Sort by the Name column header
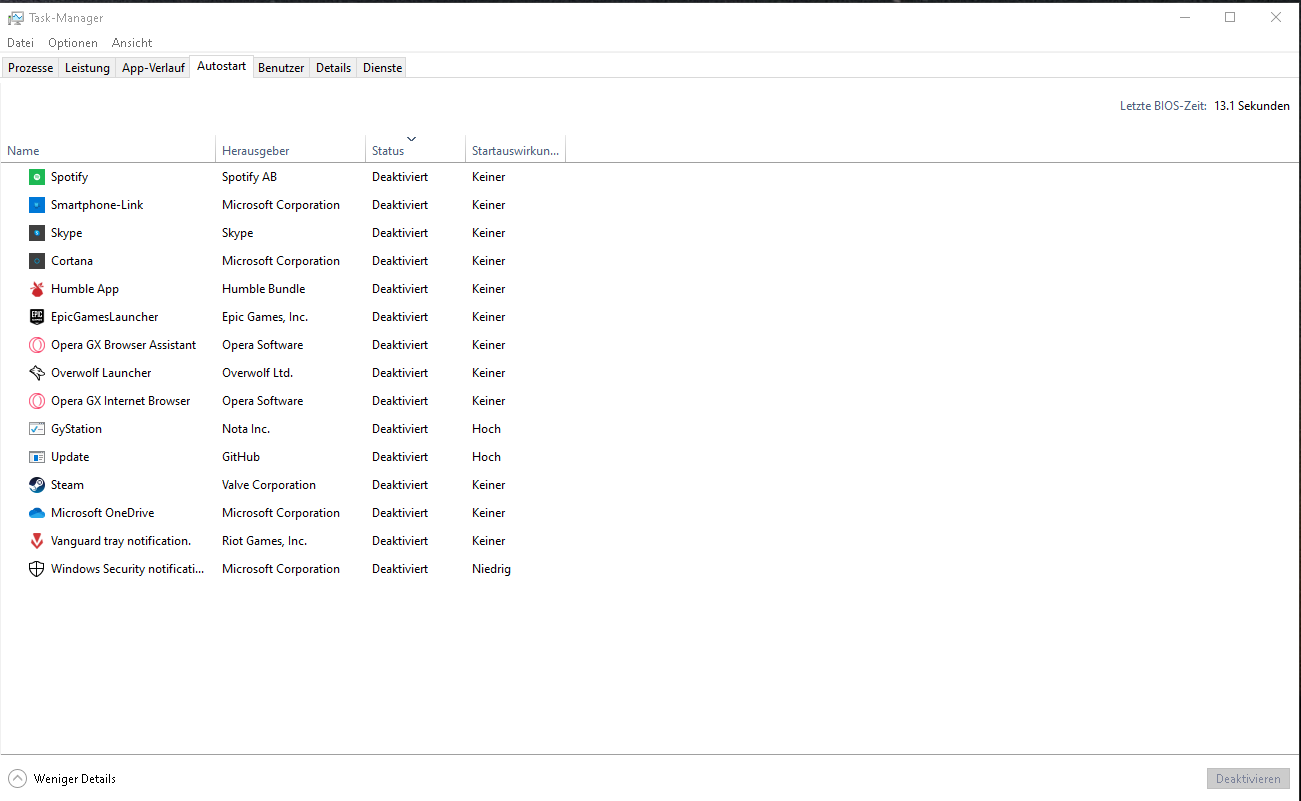This screenshot has width=1301, height=801. click(x=108, y=148)
